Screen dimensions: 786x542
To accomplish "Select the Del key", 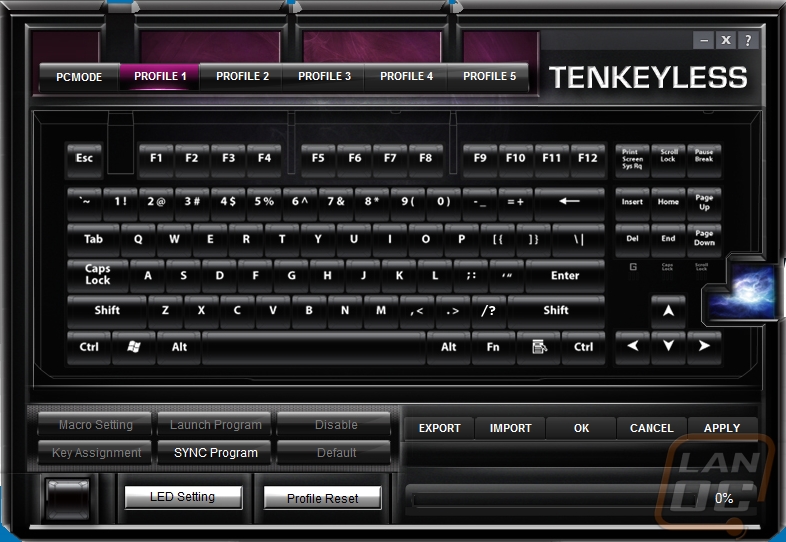I will [x=633, y=240].
